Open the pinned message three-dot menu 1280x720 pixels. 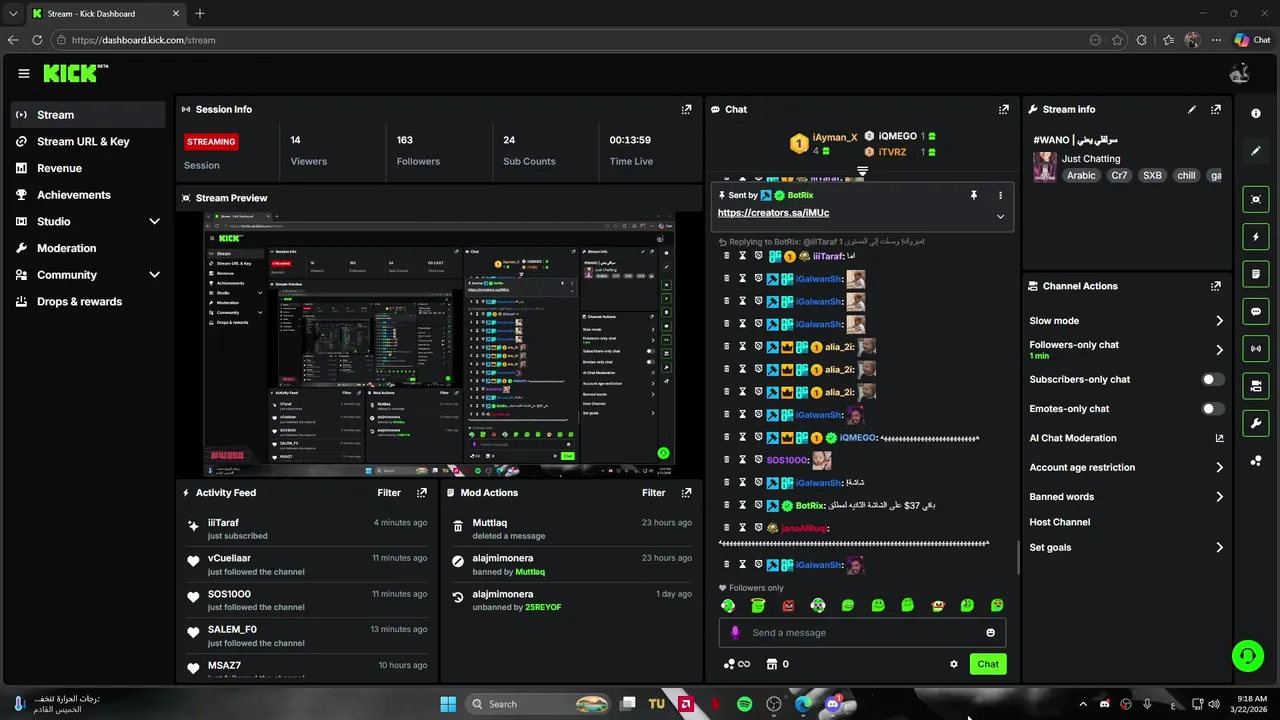click(x=1000, y=195)
